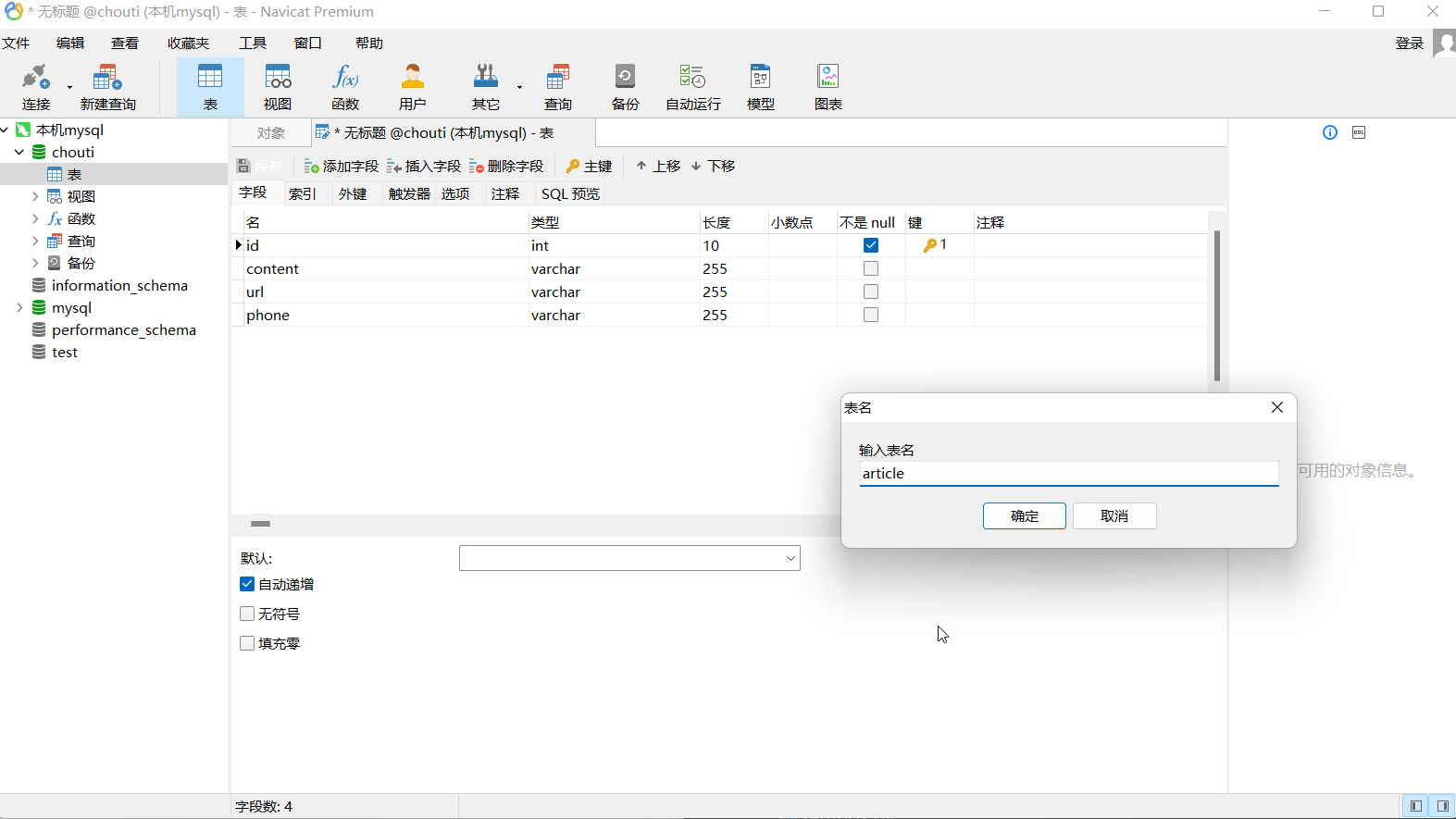Click the DDL icon in right panel
This screenshot has height=819, width=1456.
(x=1359, y=132)
